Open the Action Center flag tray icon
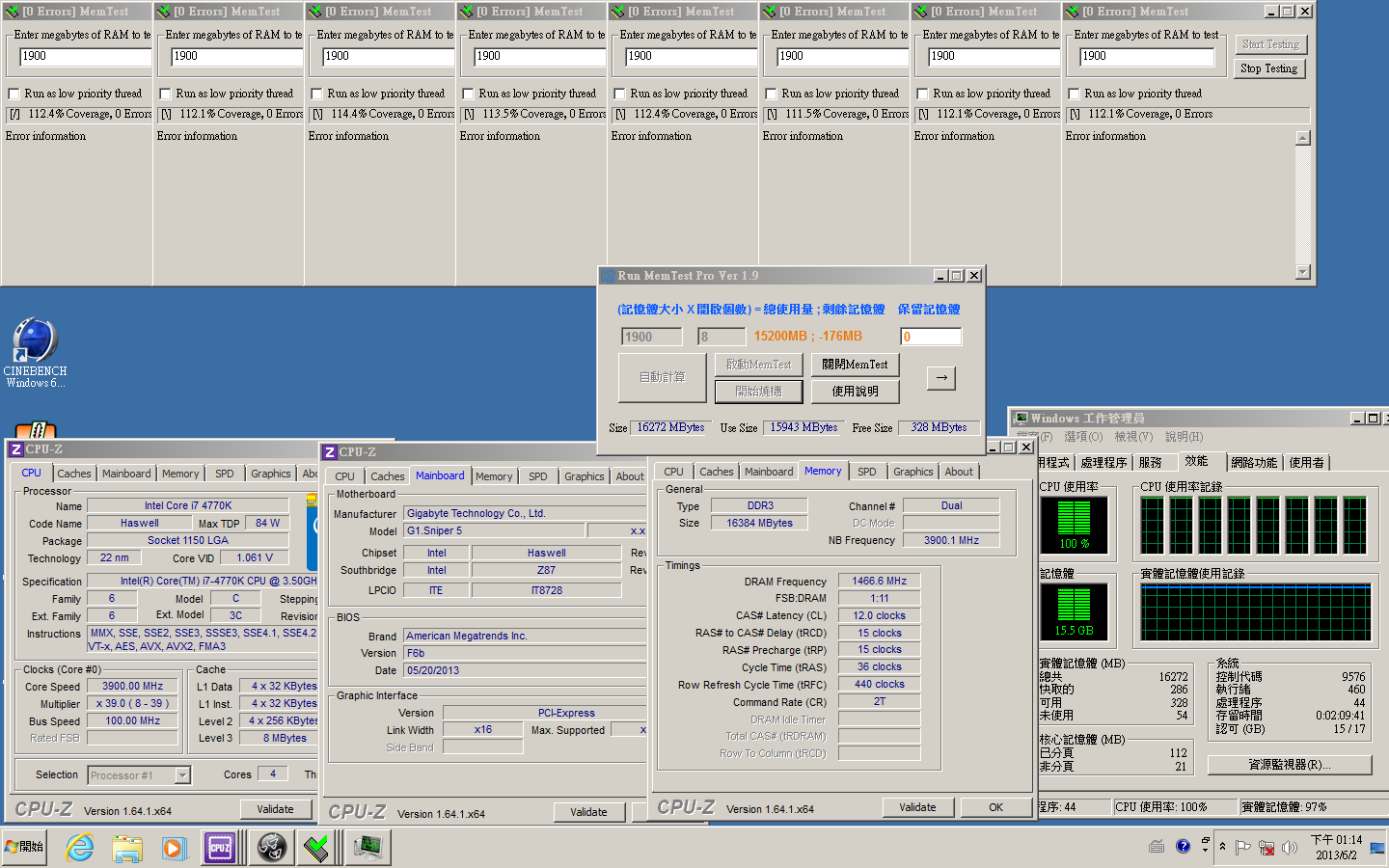This screenshot has width=1389, height=868. pyautogui.click(x=1243, y=848)
